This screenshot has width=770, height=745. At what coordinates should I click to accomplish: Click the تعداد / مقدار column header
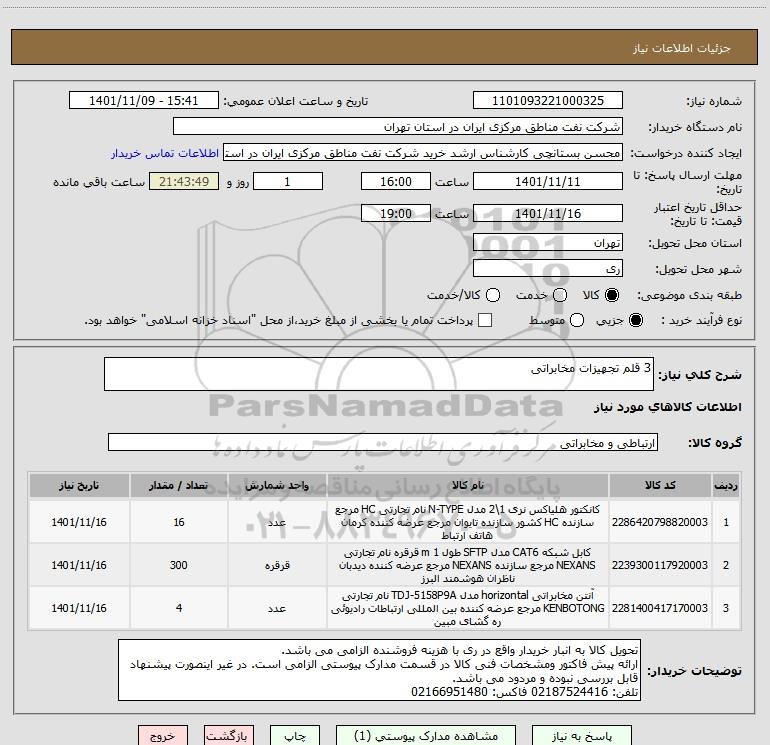pyautogui.click(x=179, y=486)
